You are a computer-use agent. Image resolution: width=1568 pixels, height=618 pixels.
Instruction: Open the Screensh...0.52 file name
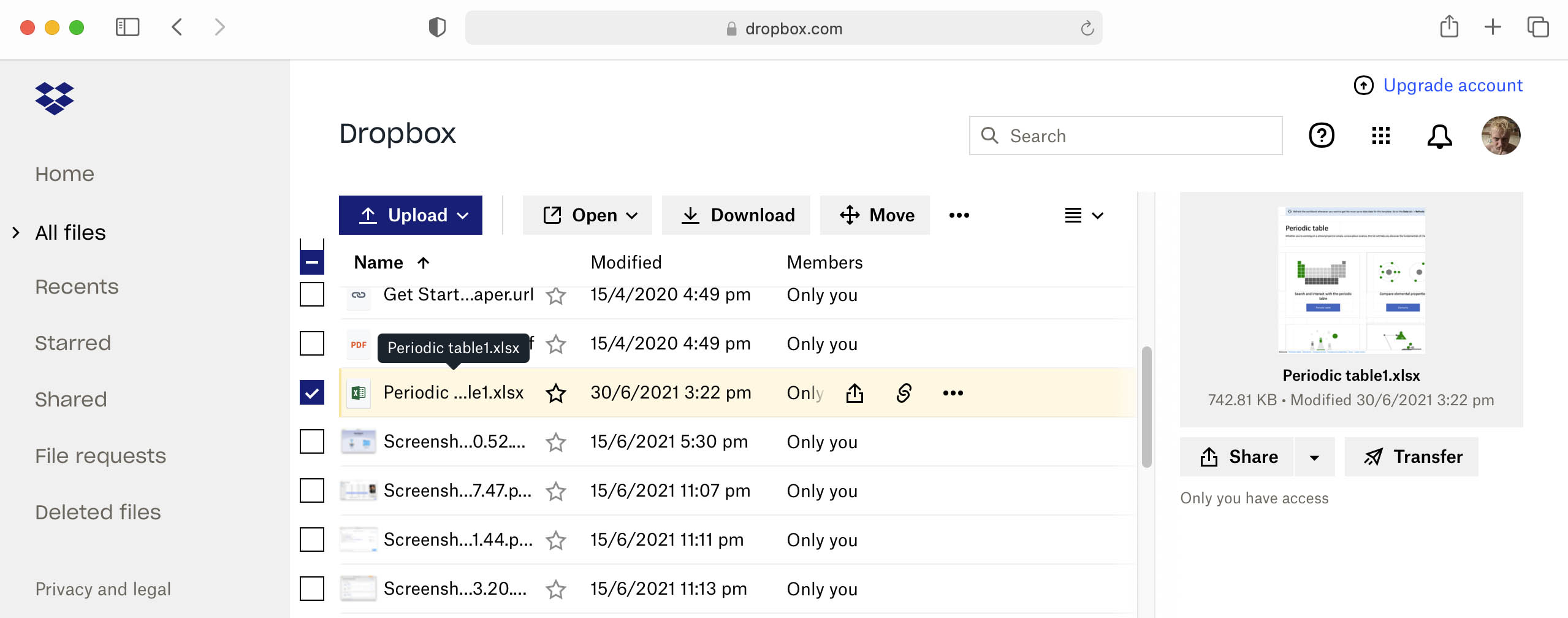454,442
